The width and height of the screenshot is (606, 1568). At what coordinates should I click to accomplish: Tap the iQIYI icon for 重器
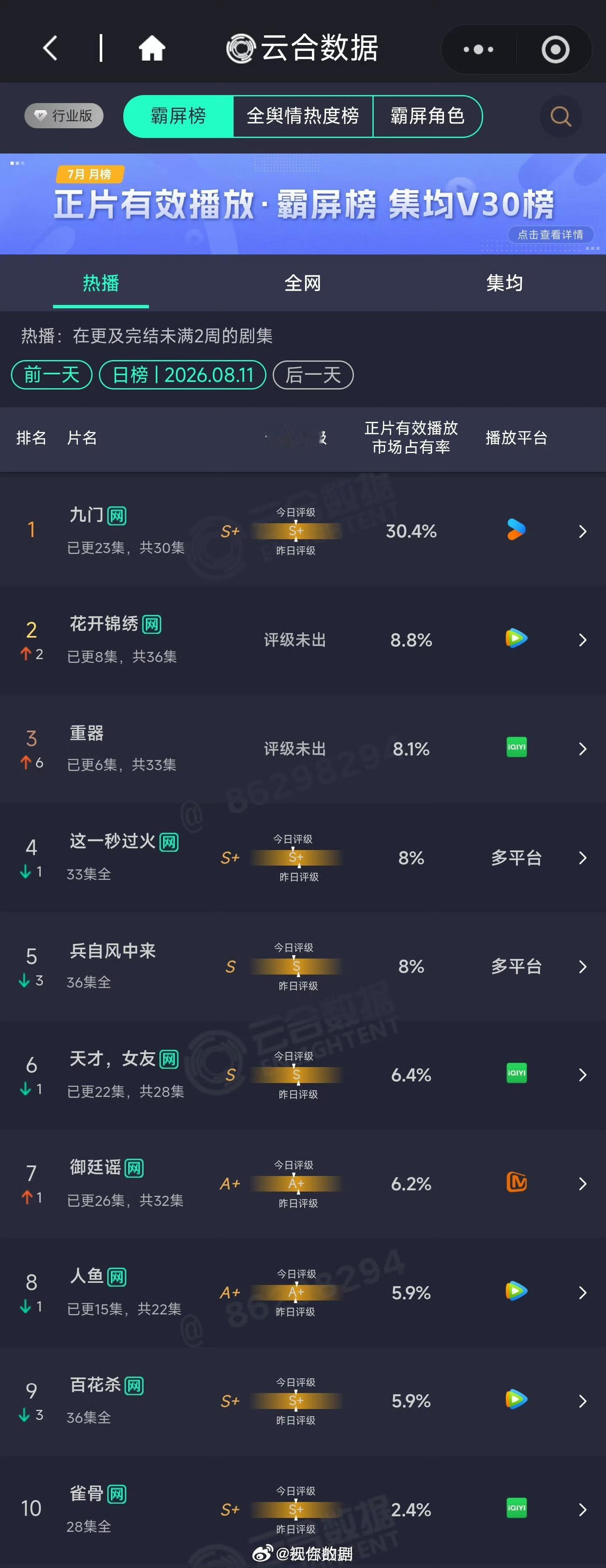click(x=516, y=747)
